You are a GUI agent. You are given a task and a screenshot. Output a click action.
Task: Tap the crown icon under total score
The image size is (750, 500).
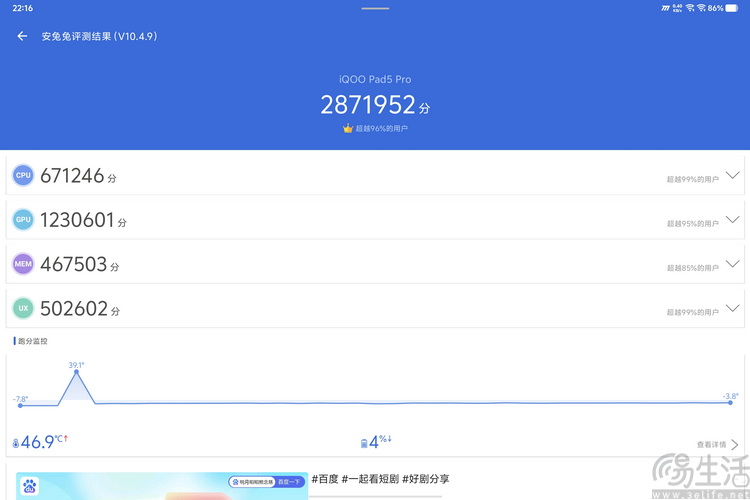pos(348,128)
